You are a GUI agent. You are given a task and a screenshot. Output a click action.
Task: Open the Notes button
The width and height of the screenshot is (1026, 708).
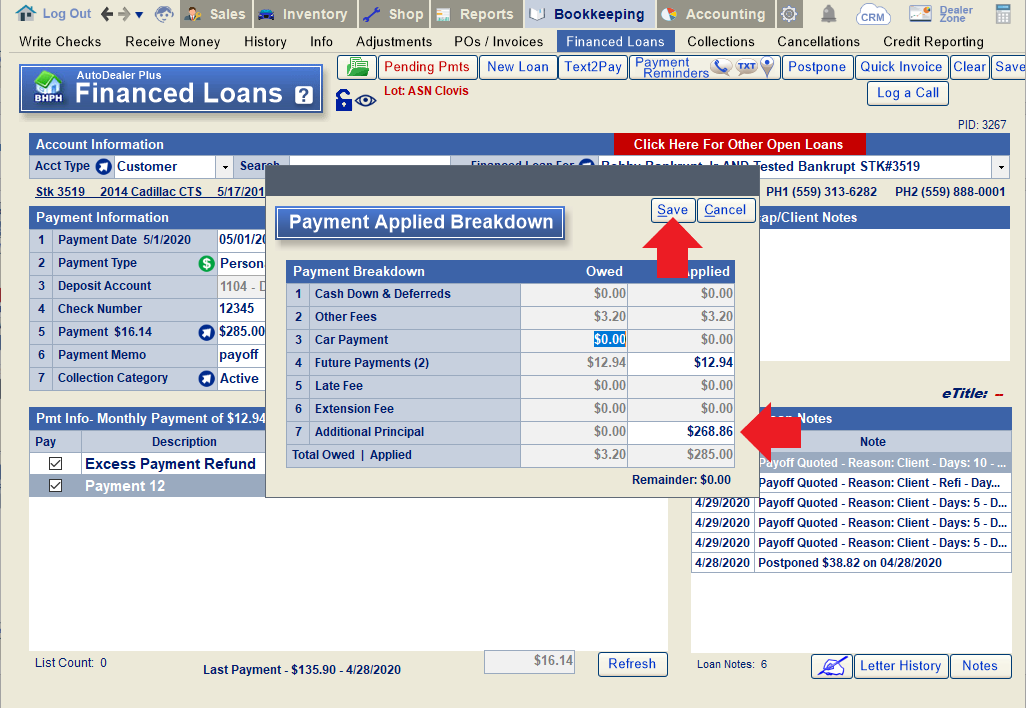tap(980, 666)
